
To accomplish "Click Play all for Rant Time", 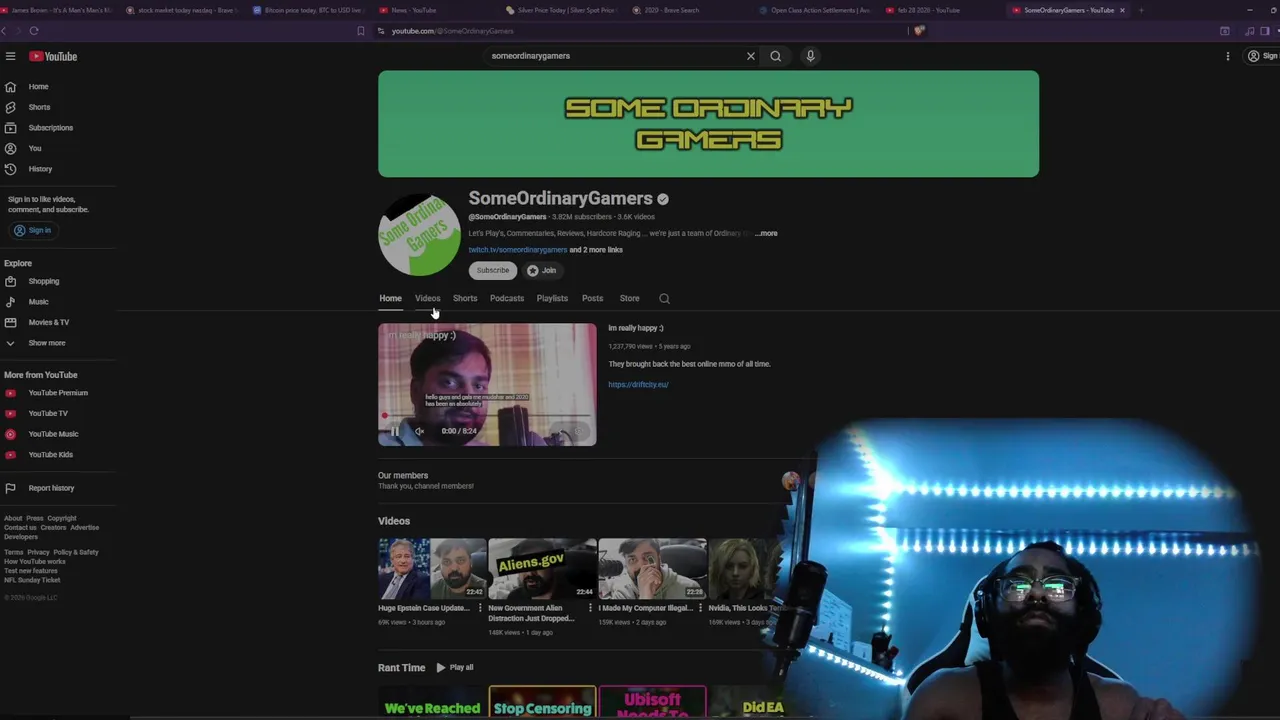I will click(x=455, y=668).
